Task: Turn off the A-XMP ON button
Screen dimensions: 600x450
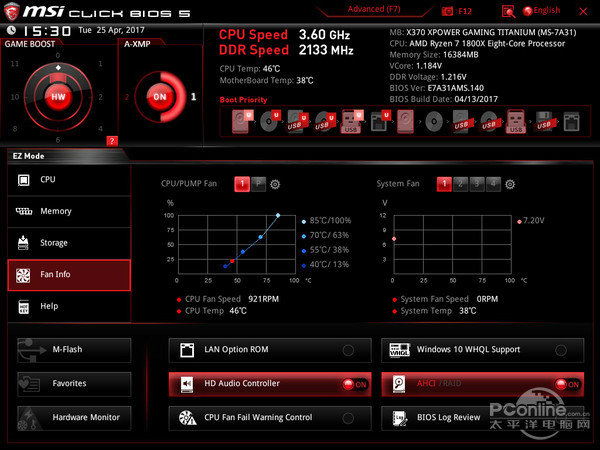Action: point(160,97)
